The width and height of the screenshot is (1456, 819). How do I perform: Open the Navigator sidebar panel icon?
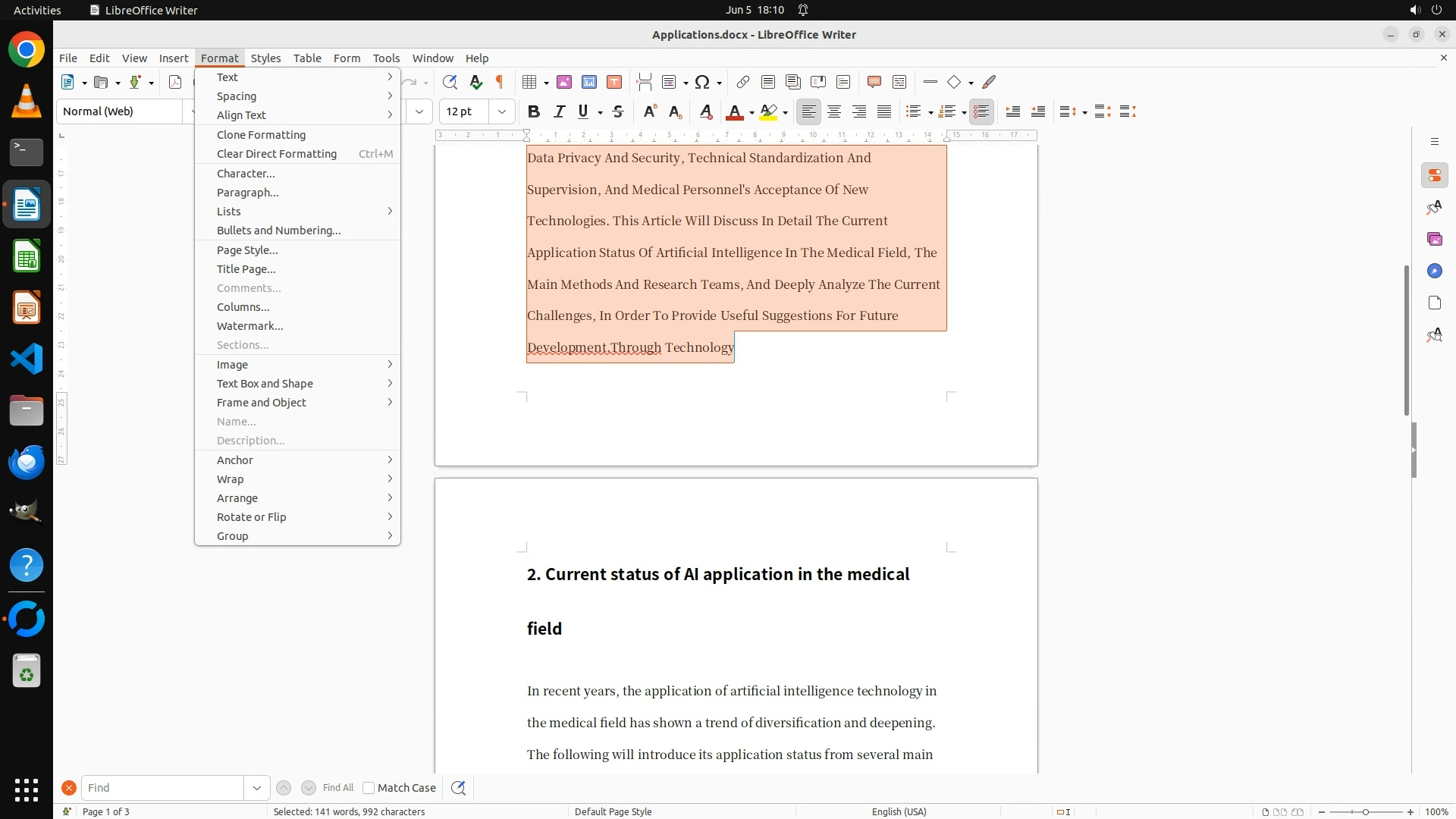[x=1434, y=271]
